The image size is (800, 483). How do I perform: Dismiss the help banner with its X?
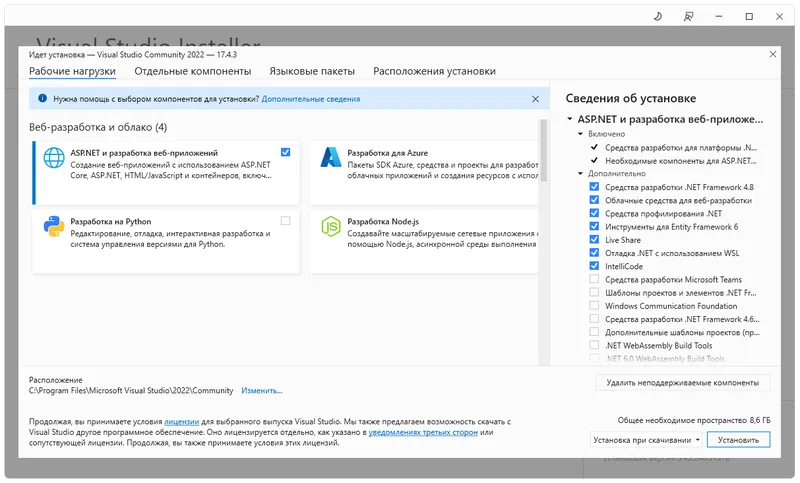pos(535,99)
